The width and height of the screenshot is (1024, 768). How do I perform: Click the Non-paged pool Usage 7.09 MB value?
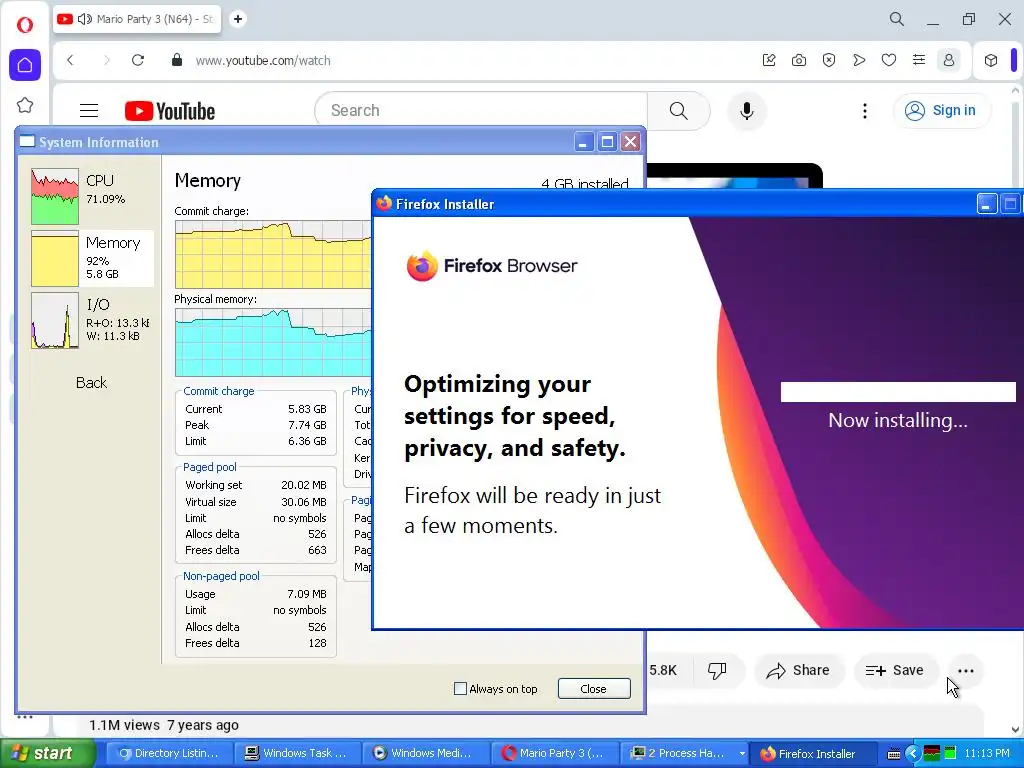[x=306, y=594]
